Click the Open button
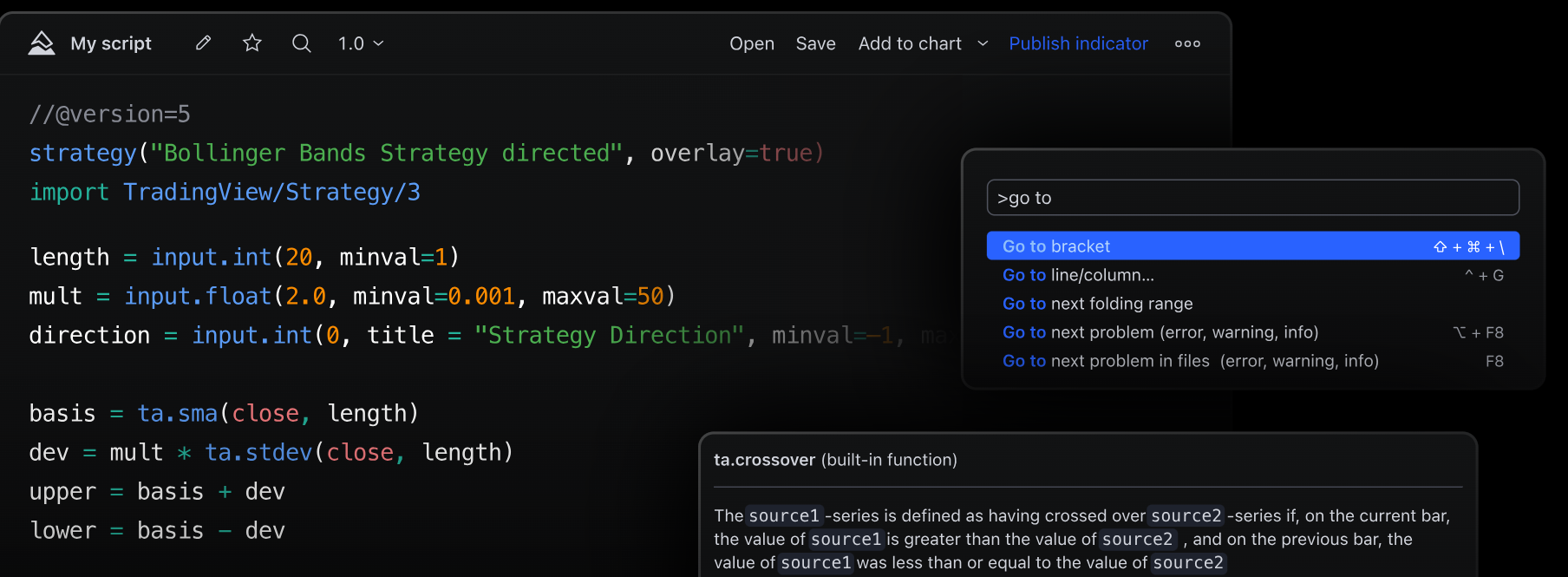 tap(751, 43)
